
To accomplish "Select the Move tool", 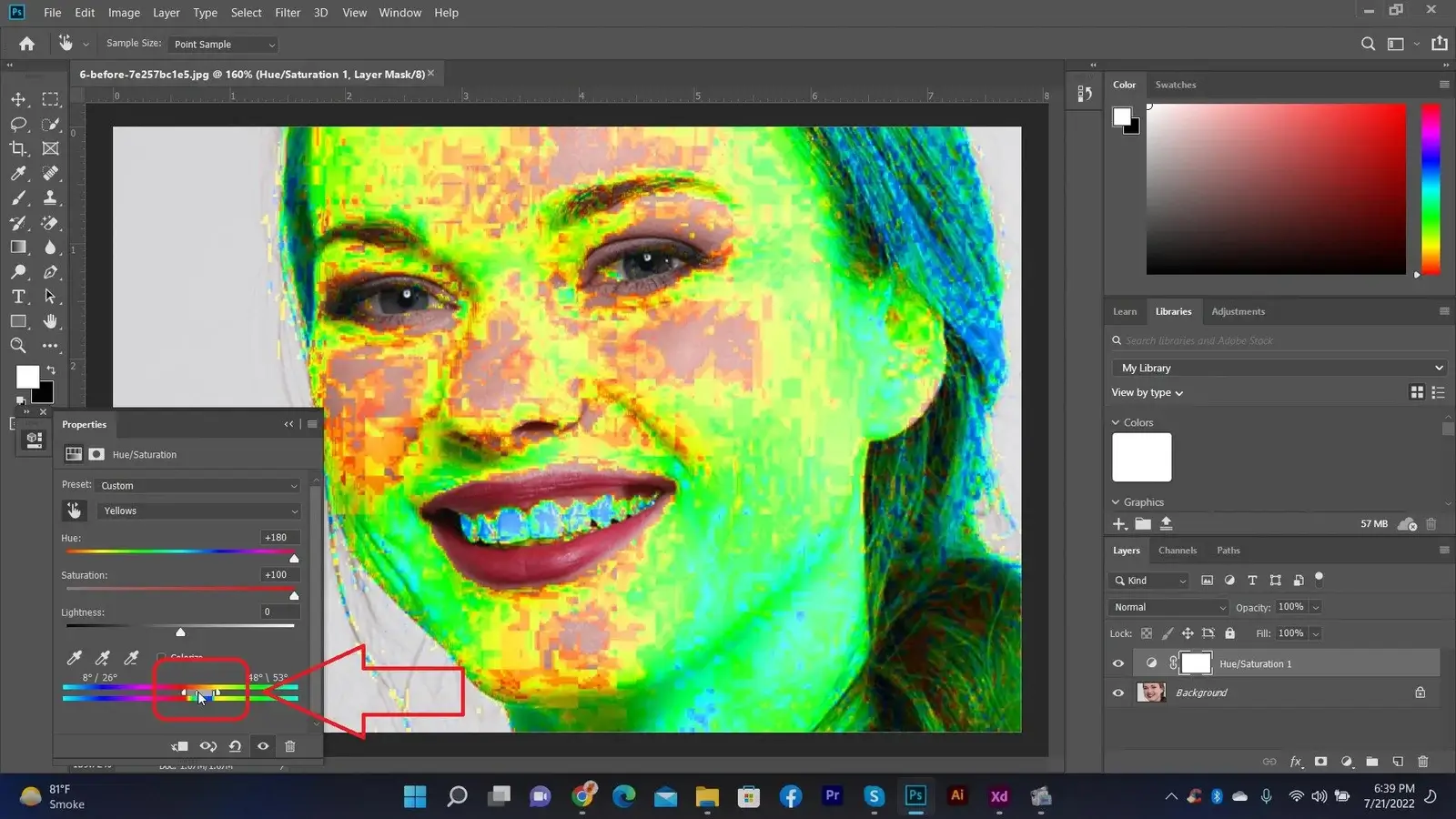I will [18, 99].
